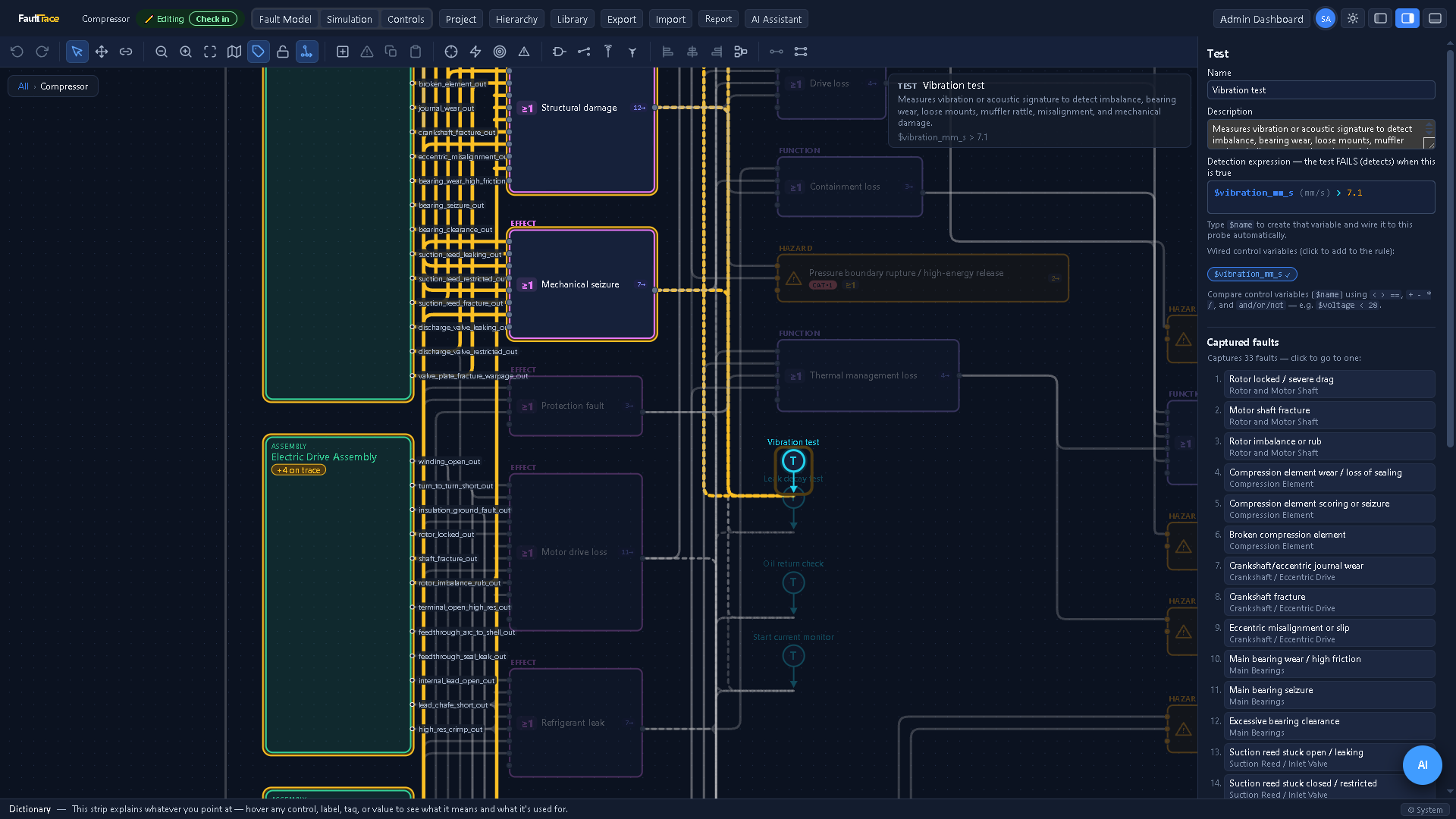Open the Library menu

(573, 19)
